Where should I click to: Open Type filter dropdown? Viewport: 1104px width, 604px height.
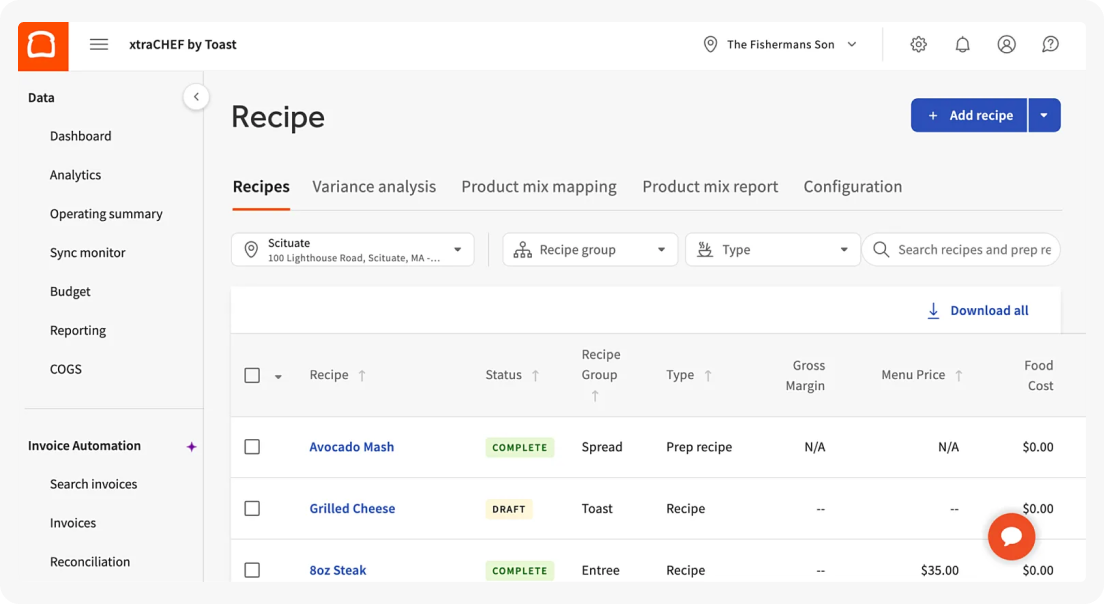tap(772, 250)
